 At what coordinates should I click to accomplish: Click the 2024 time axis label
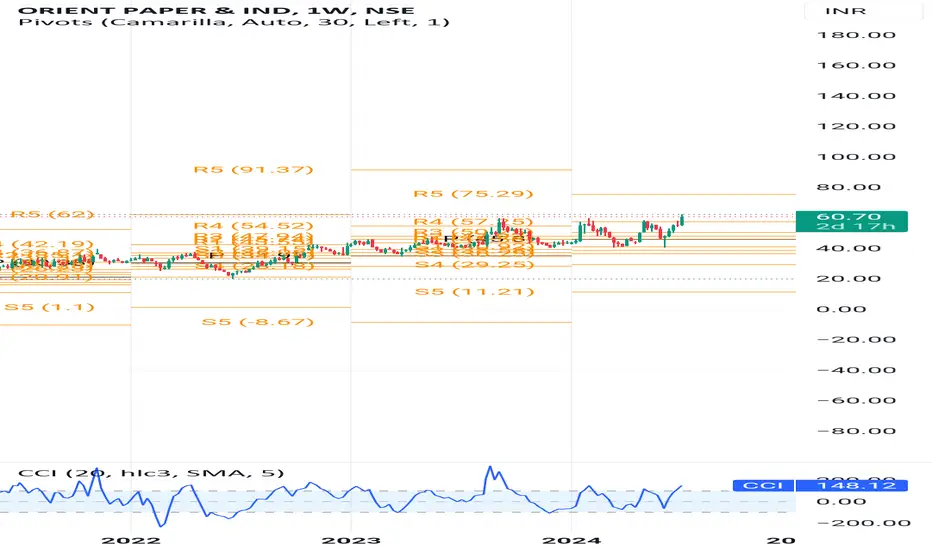click(x=571, y=540)
